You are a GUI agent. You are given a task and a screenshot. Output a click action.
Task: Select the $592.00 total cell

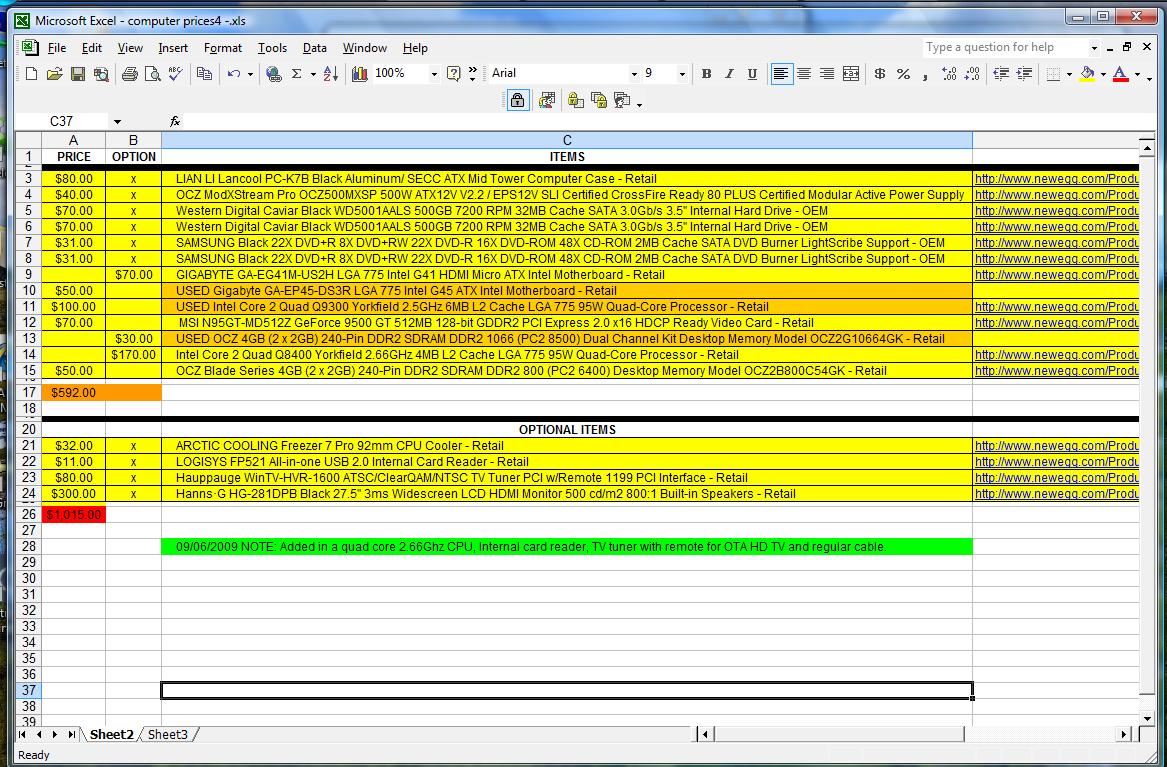tap(74, 393)
